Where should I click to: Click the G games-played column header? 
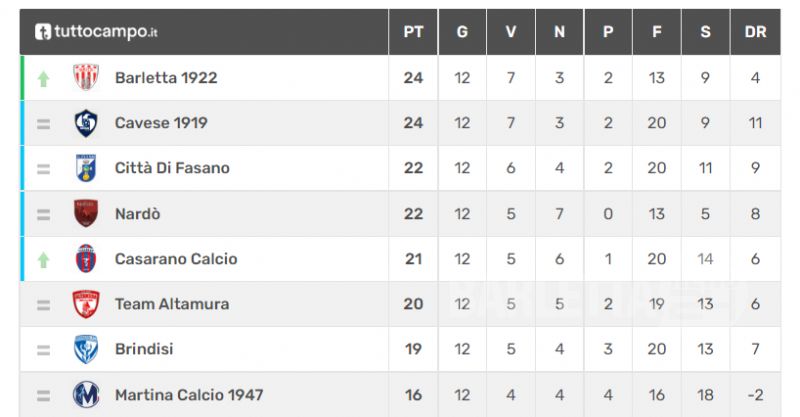[462, 32]
